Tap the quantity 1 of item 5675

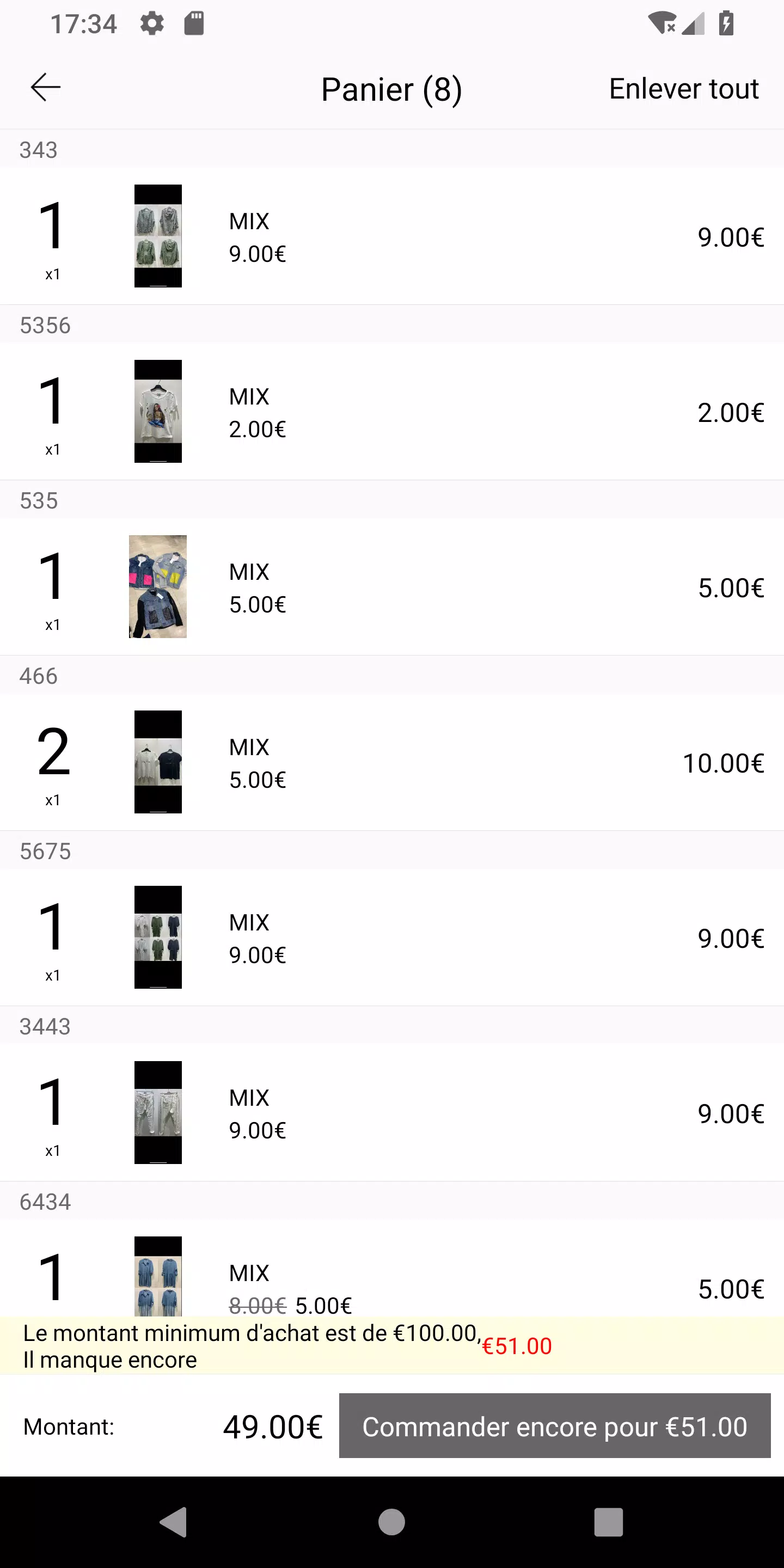52,928
